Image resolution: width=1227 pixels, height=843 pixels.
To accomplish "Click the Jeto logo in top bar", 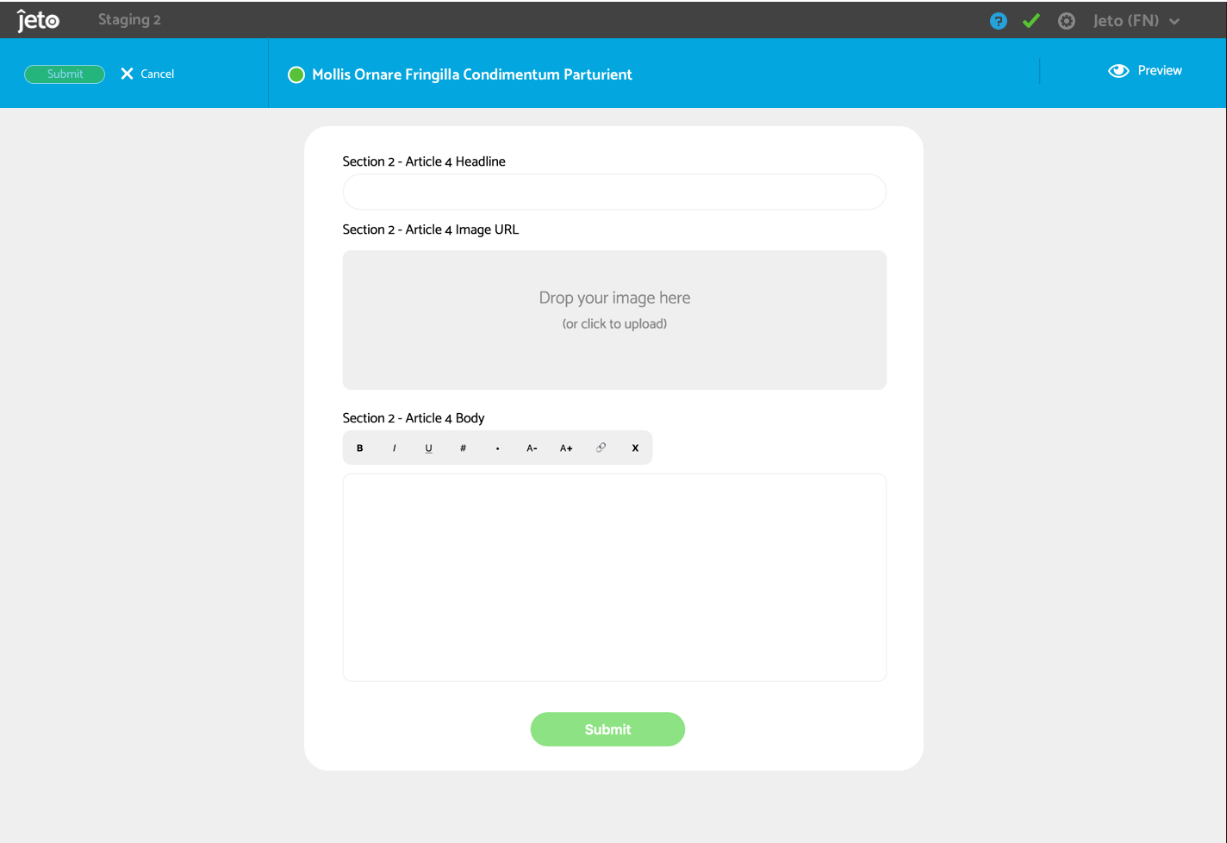I will point(38,20).
